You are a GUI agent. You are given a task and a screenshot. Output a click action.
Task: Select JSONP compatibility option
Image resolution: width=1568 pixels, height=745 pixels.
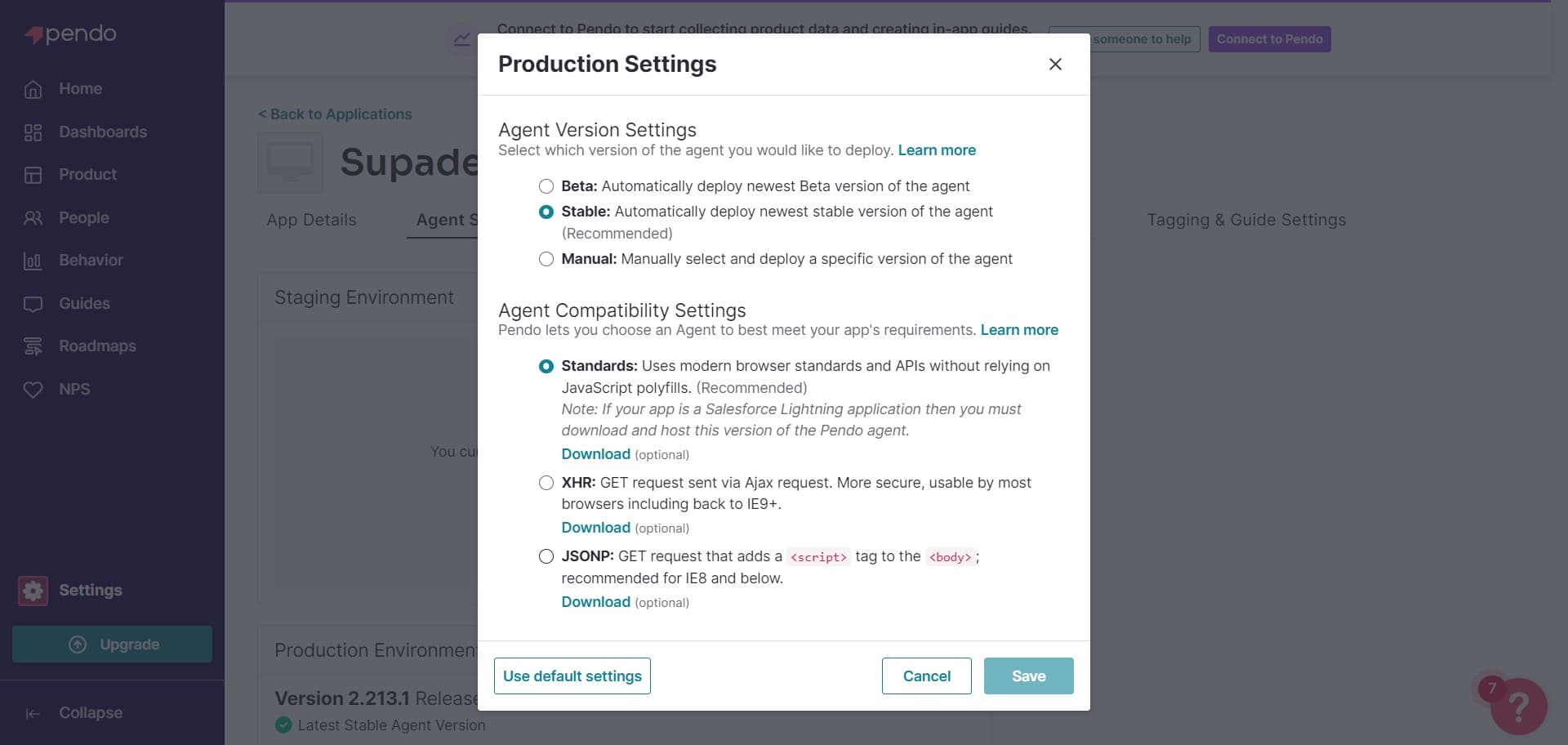(x=546, y=556)
